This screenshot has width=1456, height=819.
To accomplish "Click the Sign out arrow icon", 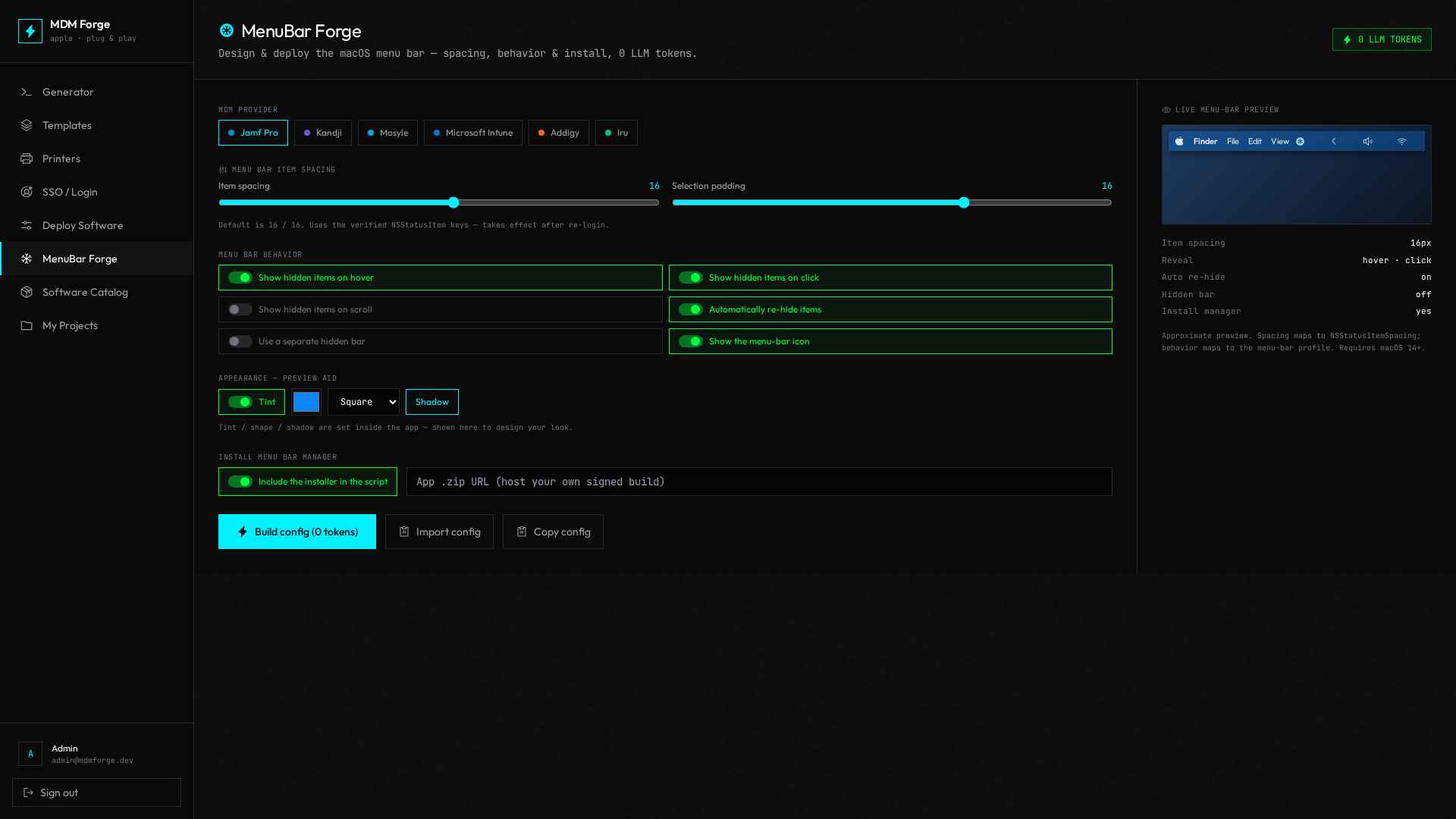I will click(28, 792).
